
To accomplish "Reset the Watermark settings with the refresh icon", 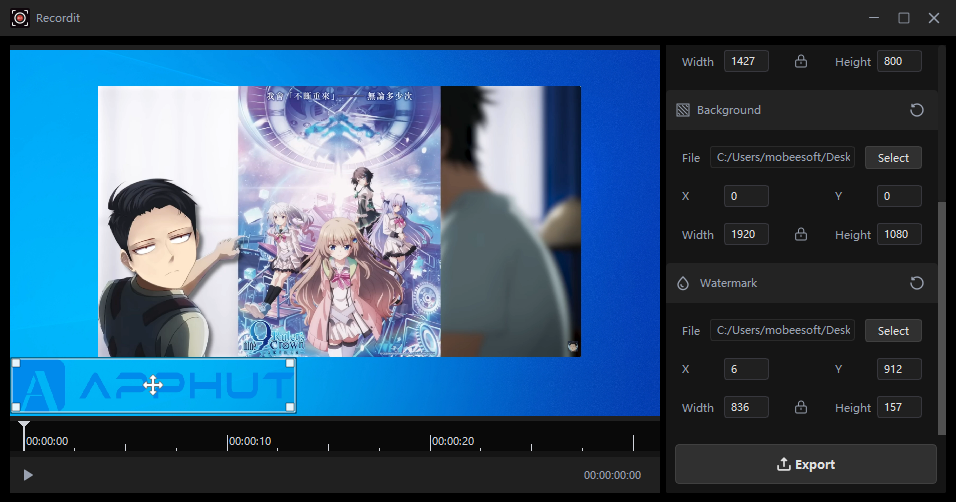I will [916, 283].
